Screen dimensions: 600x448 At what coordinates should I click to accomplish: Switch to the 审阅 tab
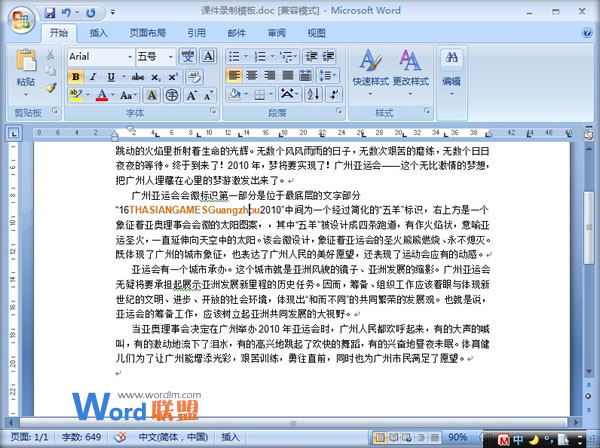click(276, 33)
